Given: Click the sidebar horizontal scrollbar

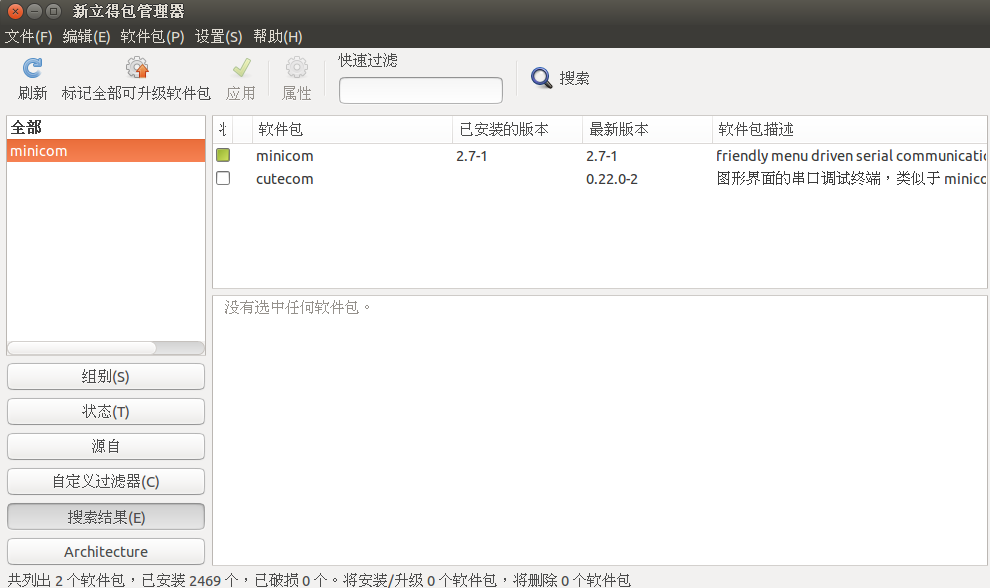Looking at the screenshot, I should click(105, 348).
